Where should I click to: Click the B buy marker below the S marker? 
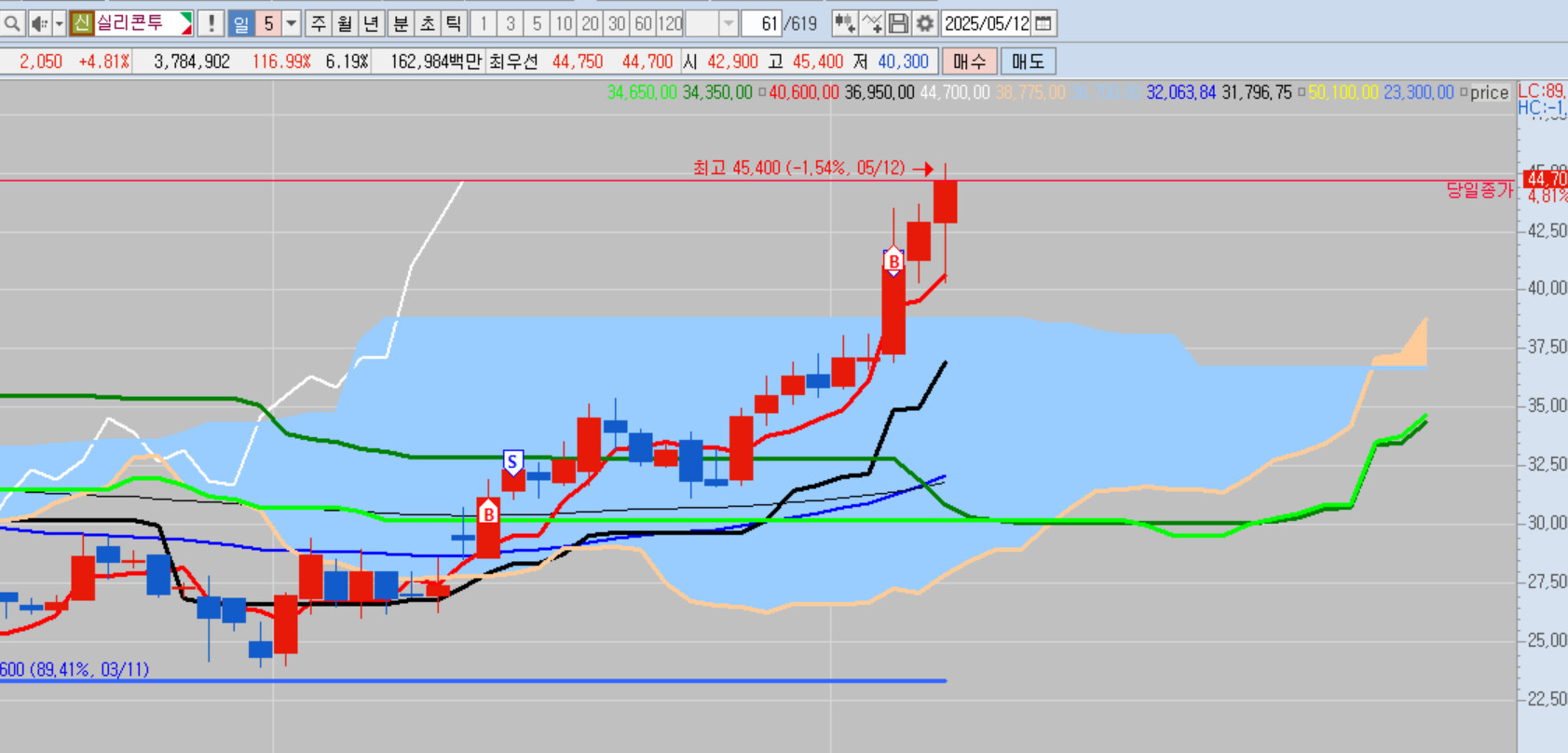click(488, 513)
